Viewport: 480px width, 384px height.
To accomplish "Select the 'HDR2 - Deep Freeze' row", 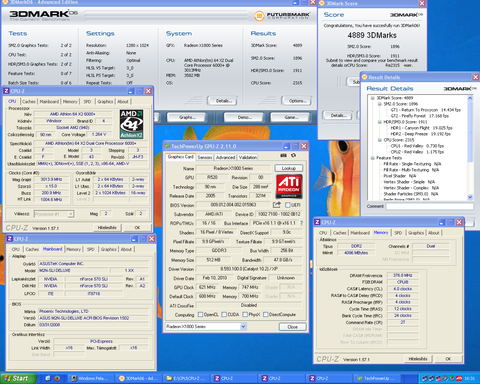I will click(420, 134).
